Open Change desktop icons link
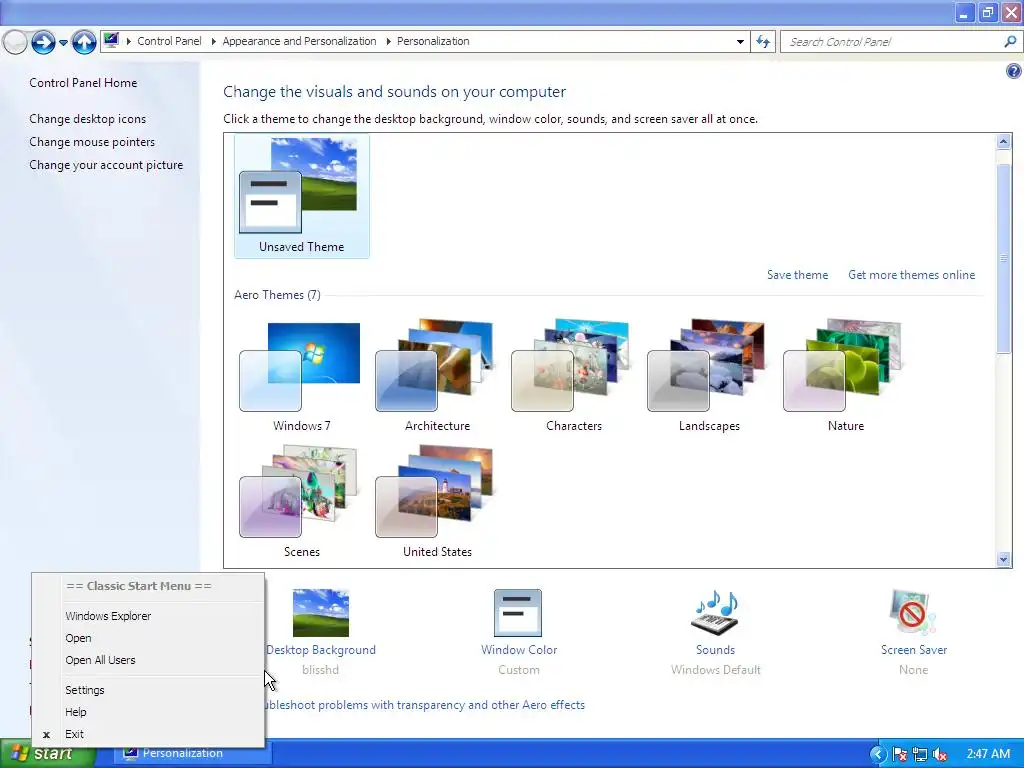Screen dimensions: 1024x768 [x=88, y=119]
